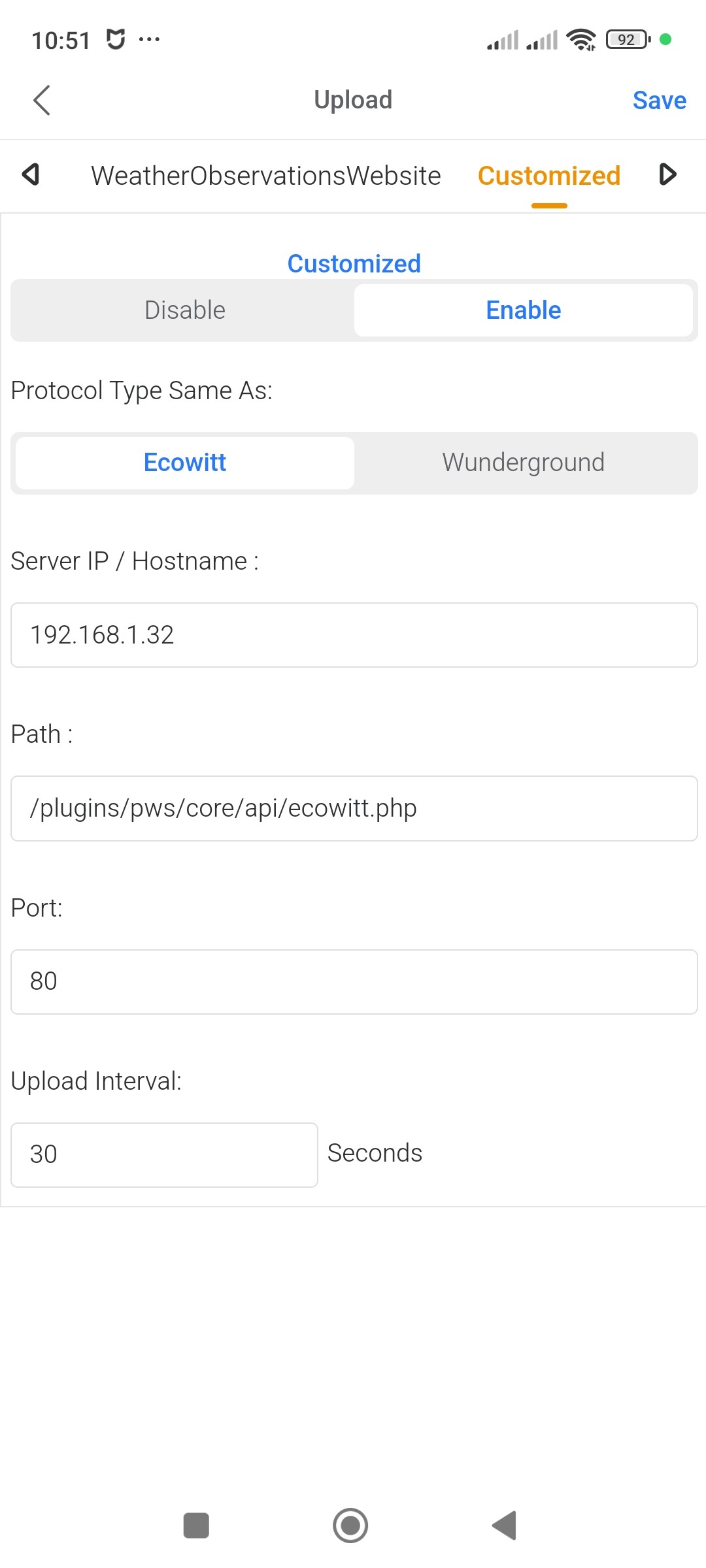Tap Save to store upload settings
This screenshot has height=1568, width=706.
659,101
